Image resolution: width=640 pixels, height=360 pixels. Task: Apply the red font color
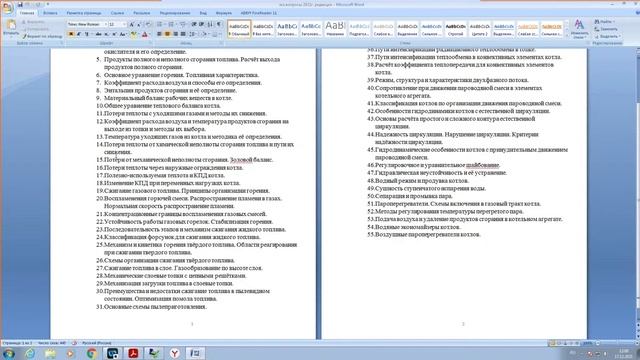[144, 34]
